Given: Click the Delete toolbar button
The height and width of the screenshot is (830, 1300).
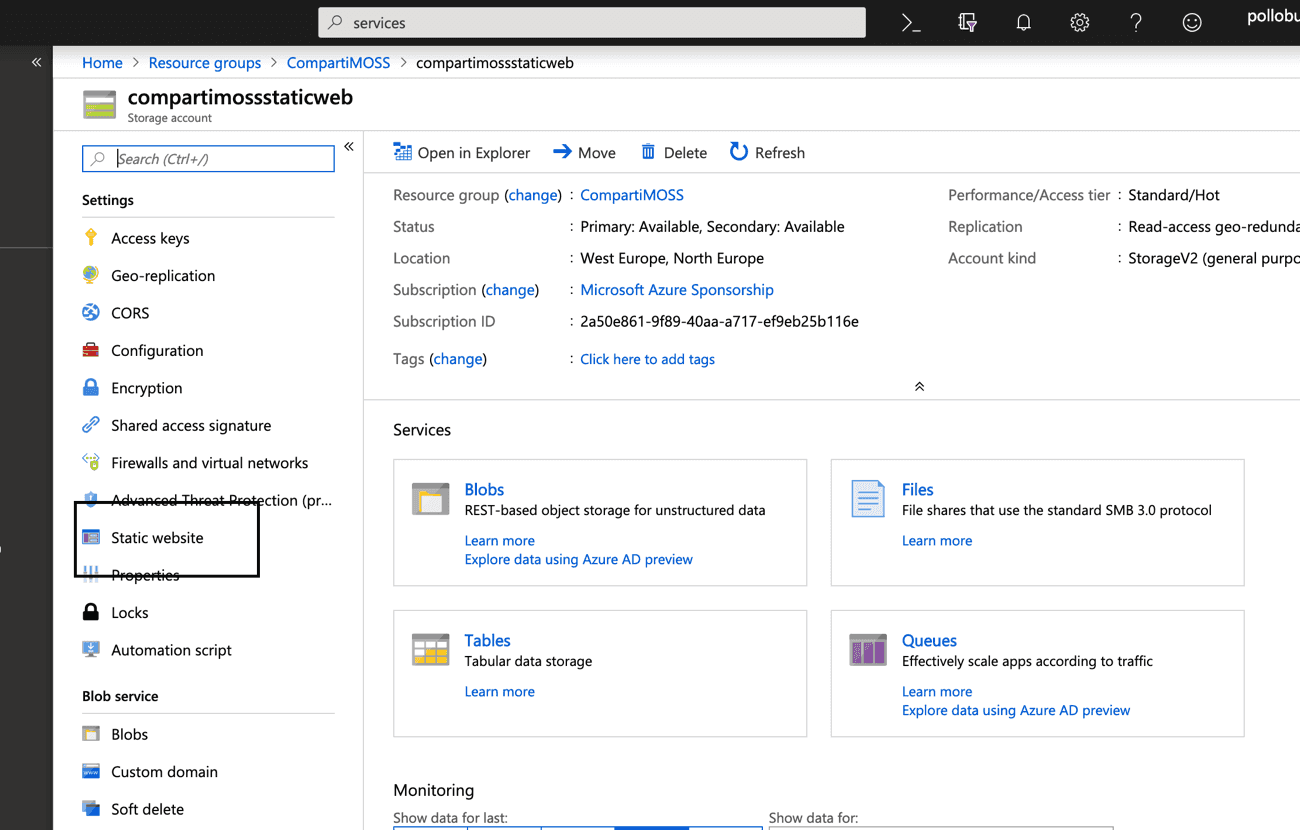Looking at the screenshot, I should (x=674, y=152).
